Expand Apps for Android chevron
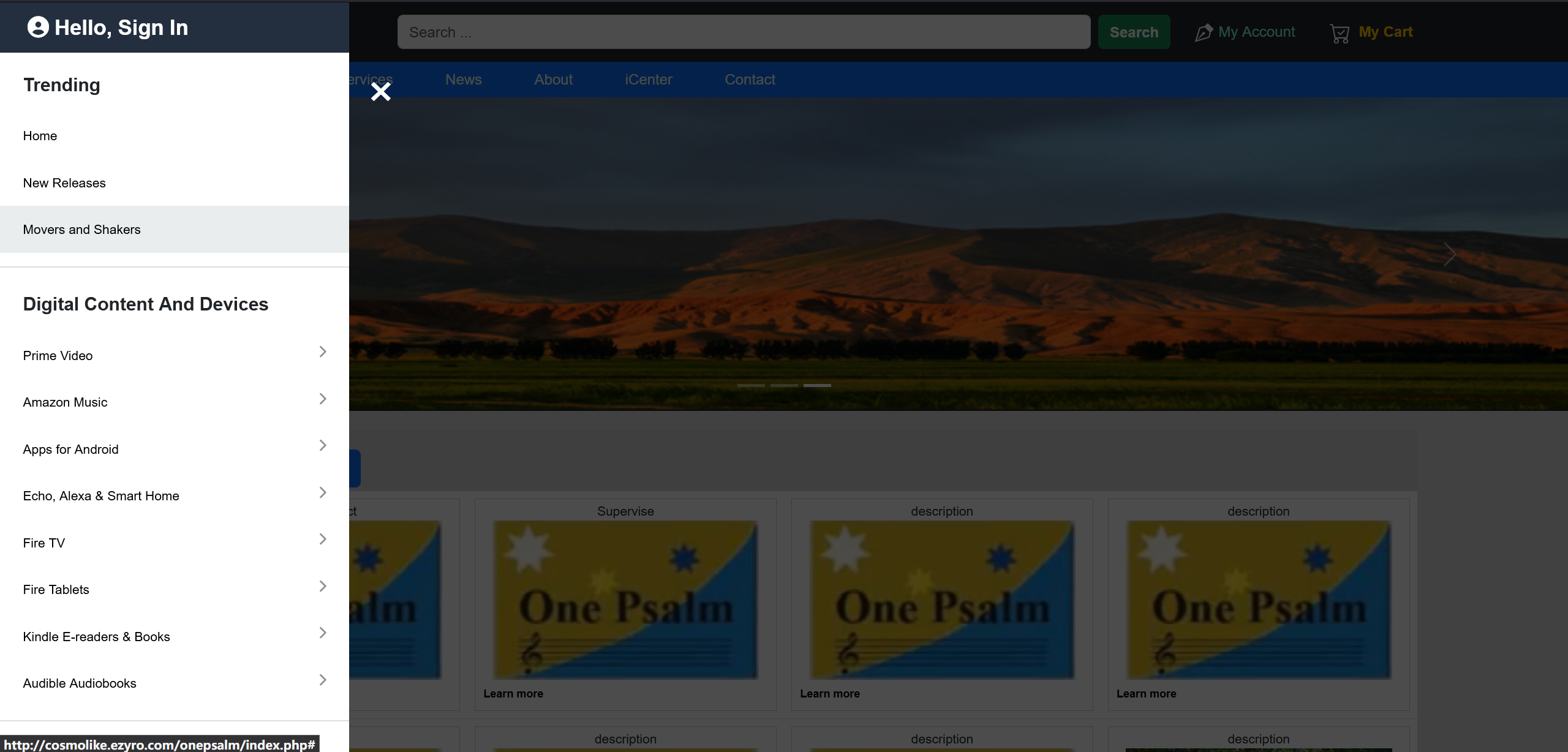Screen dimensions: 1568x752 [323, 445]
